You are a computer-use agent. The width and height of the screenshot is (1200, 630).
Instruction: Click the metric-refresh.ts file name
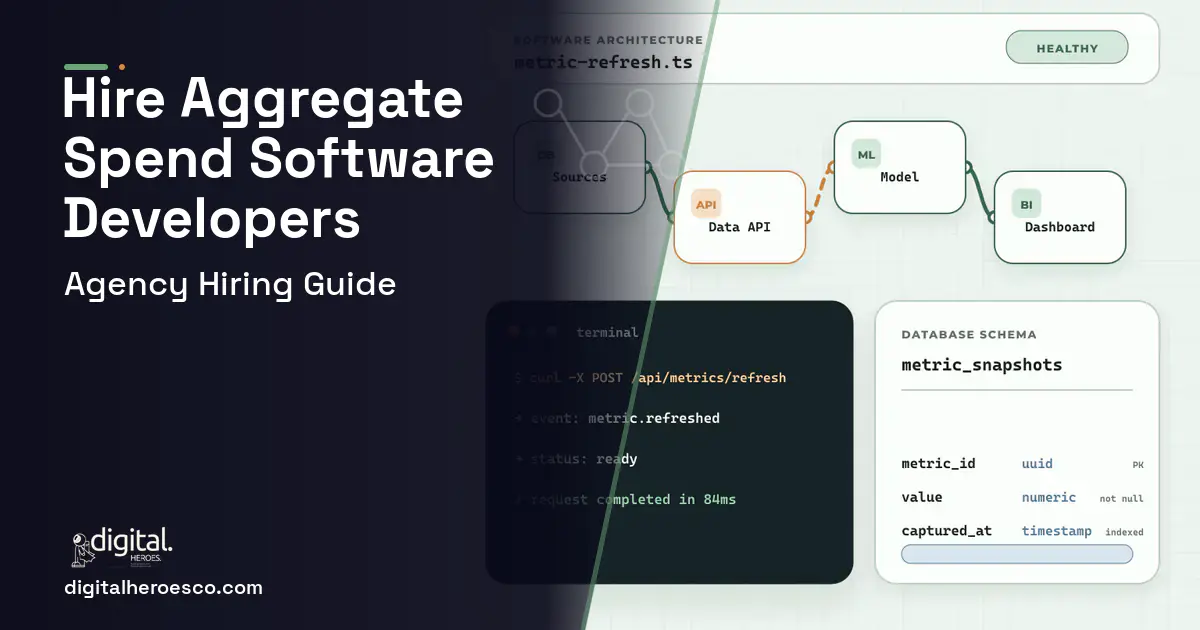[603, 62]
